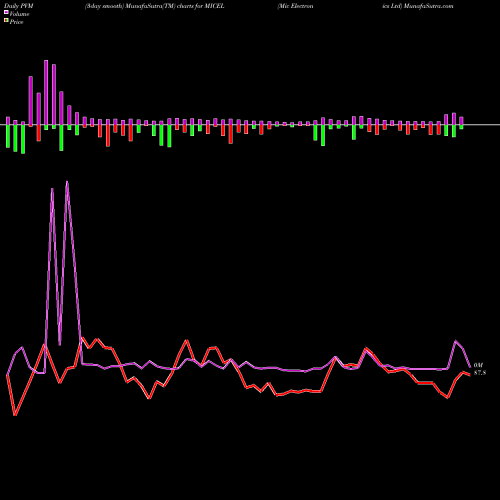
Task: Click the '87.8' price value label
Action: click(x=480, y=373)
